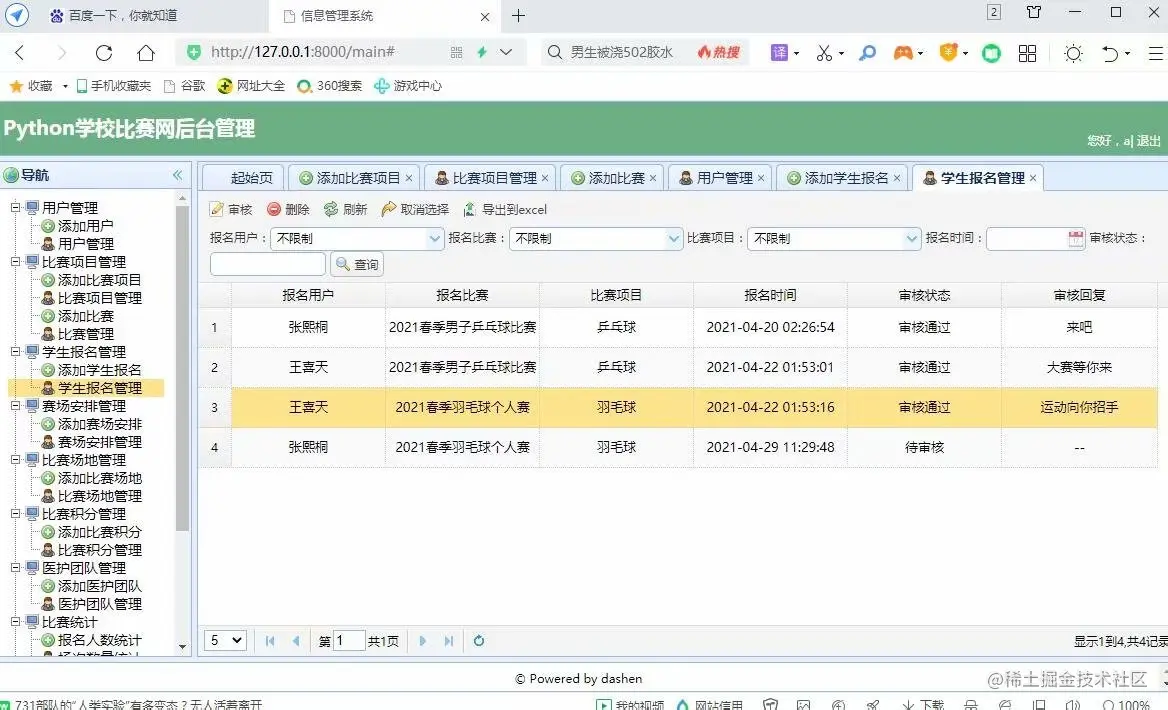Image resolution: width=1168 pixels, height=710 pixels.
Task: Go to the last page icon
Action: (448, 641)
